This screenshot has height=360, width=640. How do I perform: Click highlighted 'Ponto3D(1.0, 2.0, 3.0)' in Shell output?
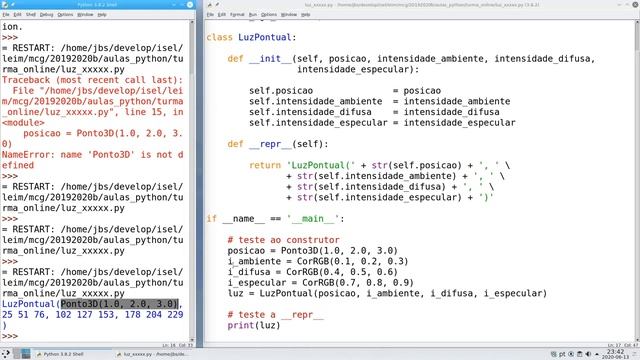(119, 304)
